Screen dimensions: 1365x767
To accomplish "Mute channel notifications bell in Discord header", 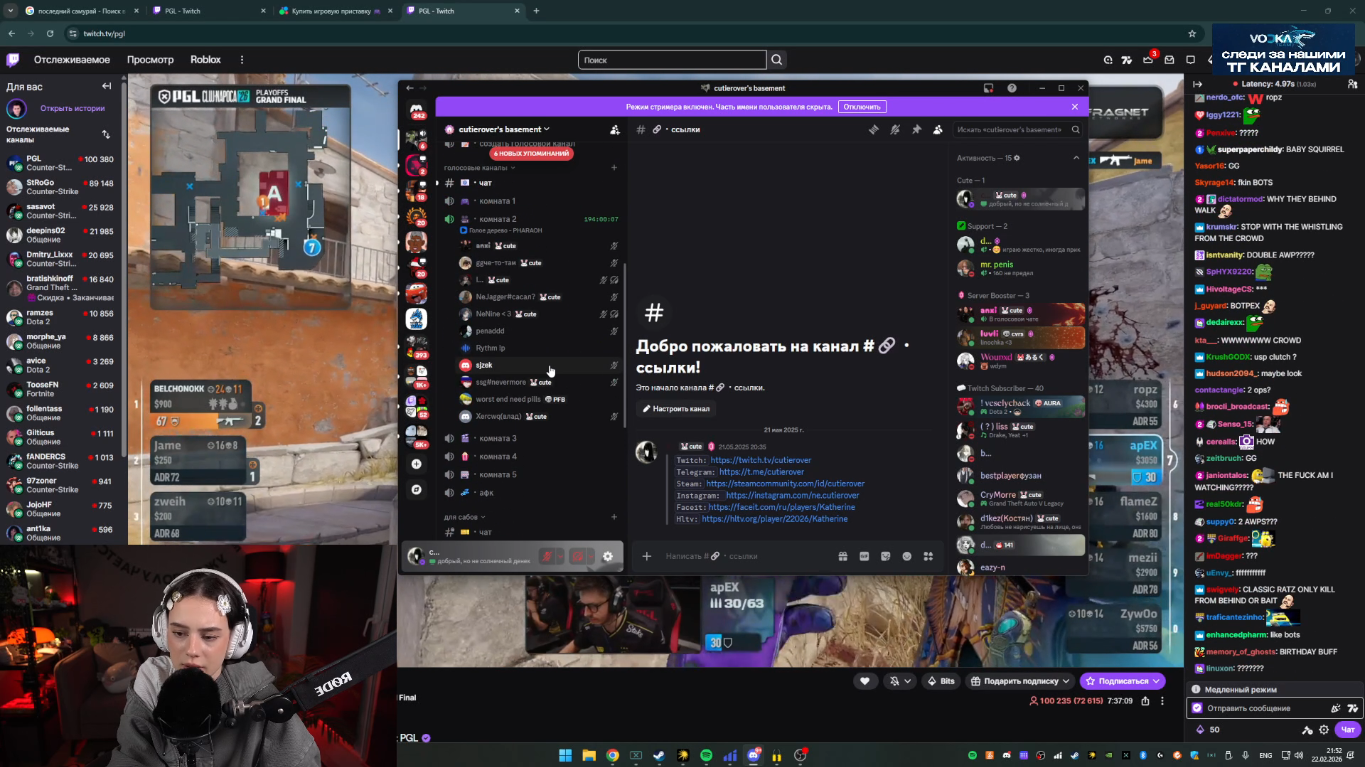I will click(x=895, y=129).
